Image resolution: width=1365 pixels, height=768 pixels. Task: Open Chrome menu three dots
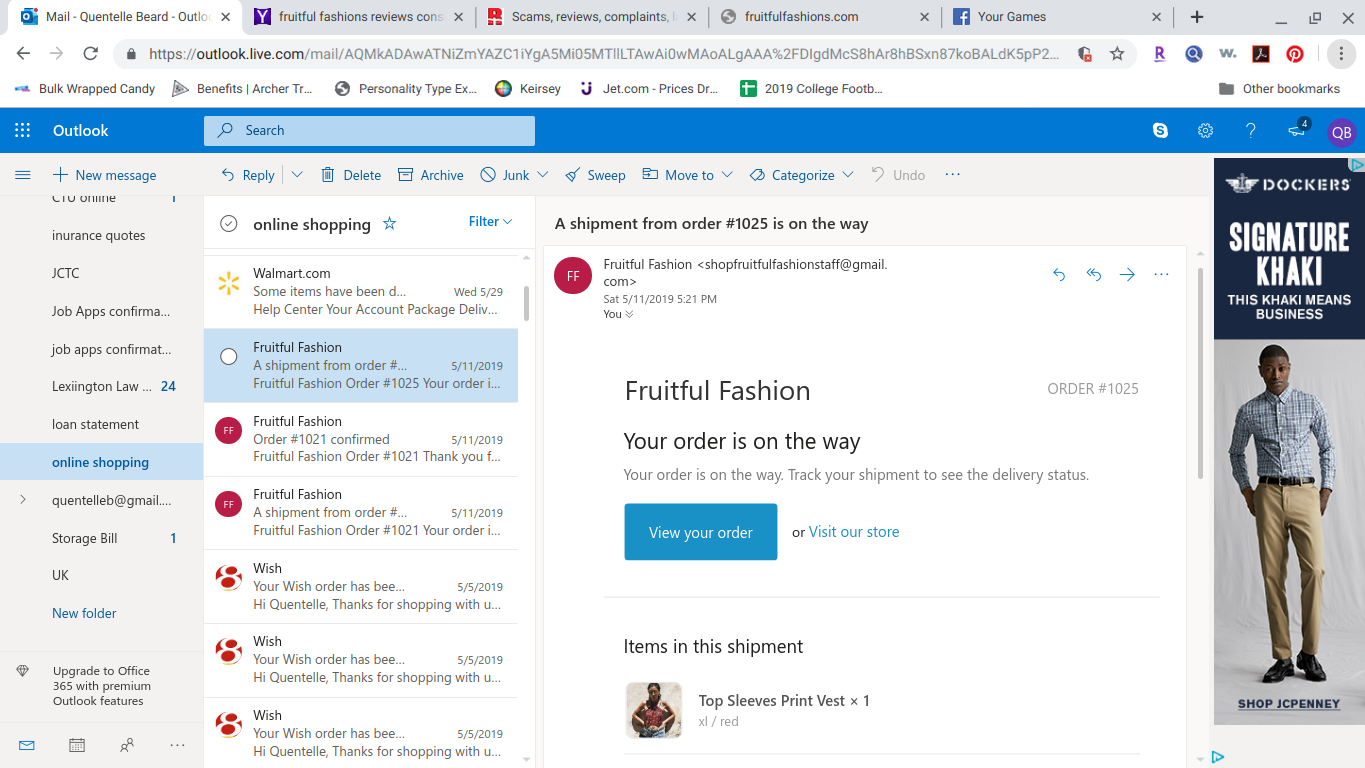tap(1341, 54)
